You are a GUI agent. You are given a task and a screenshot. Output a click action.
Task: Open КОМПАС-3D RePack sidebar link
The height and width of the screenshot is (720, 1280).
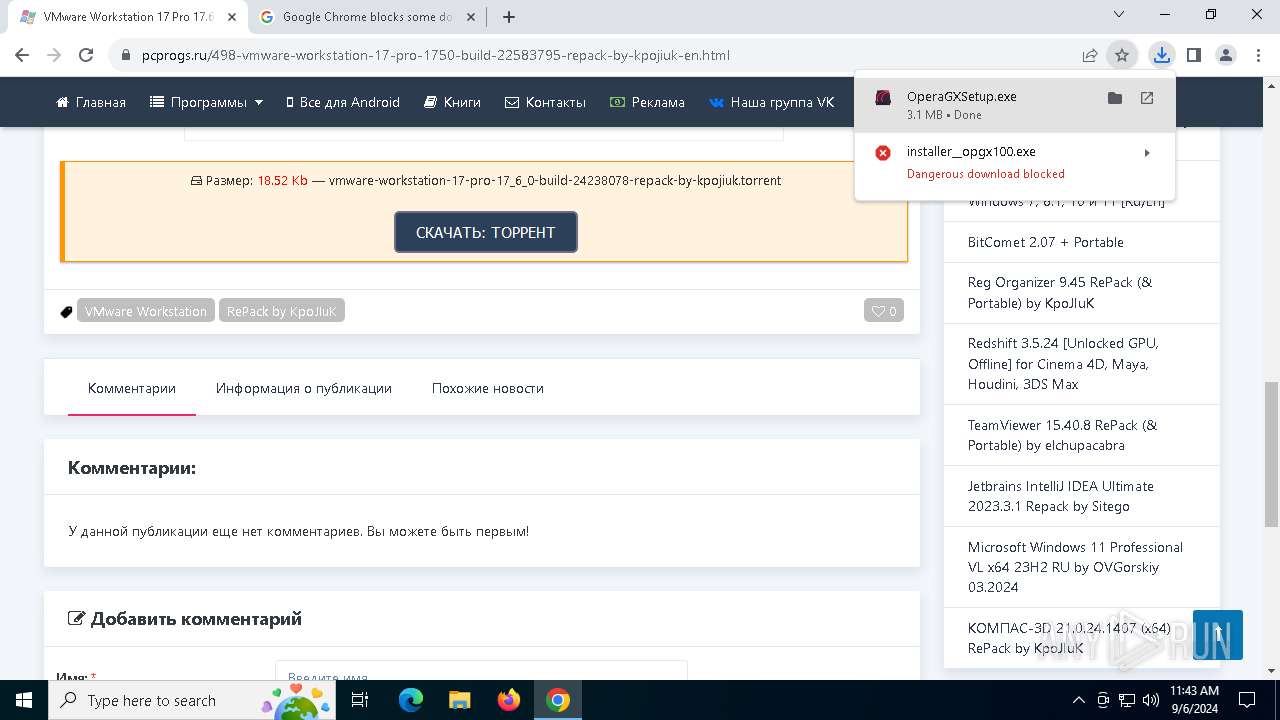tap(1069, 638)
